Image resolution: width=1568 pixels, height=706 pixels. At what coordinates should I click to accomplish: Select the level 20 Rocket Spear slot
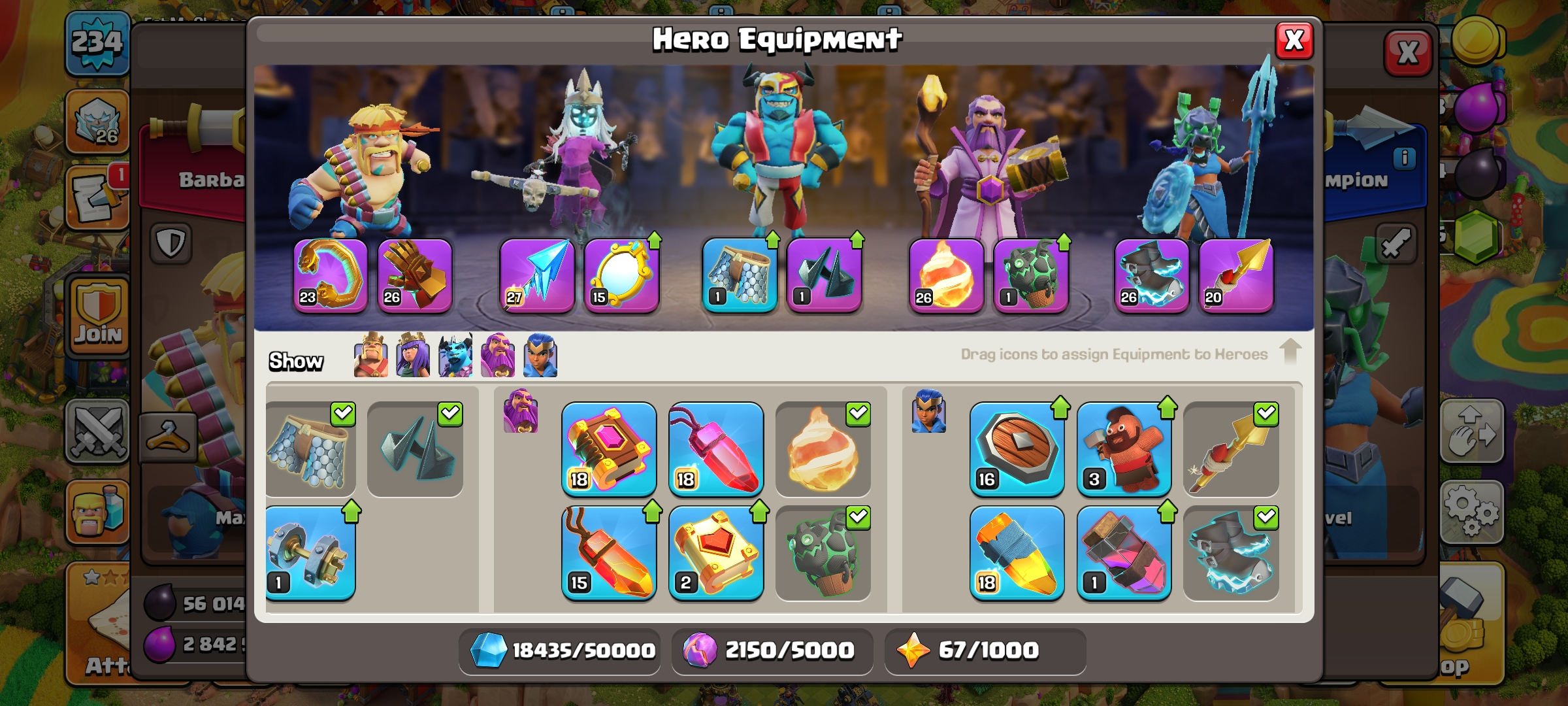tap(1236, 275)
